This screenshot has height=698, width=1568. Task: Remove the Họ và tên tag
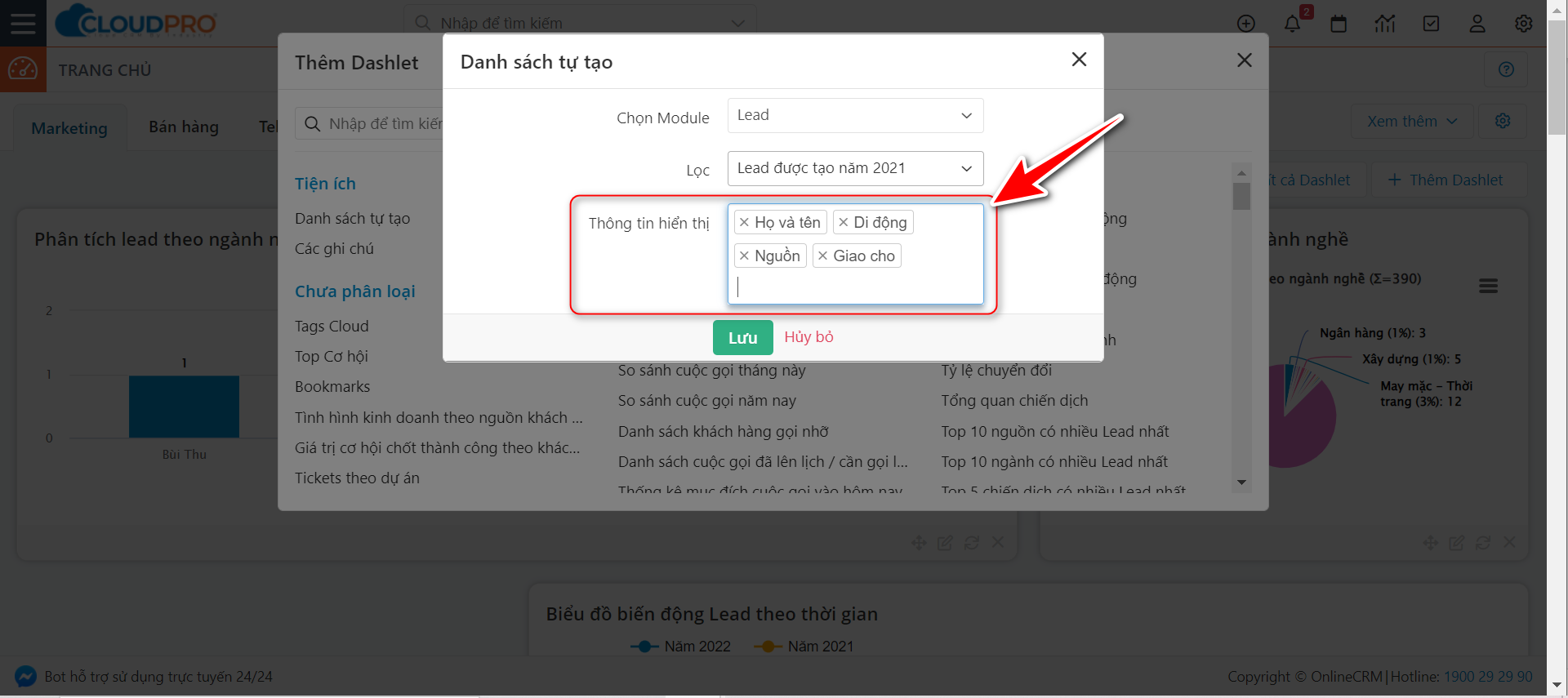point(744,222)
